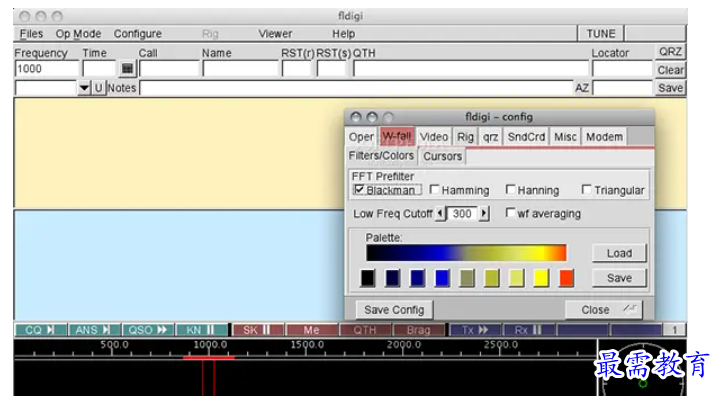Click the KN macro button
The width and height of the screenshot is (718, 396).
click(201, 330)
